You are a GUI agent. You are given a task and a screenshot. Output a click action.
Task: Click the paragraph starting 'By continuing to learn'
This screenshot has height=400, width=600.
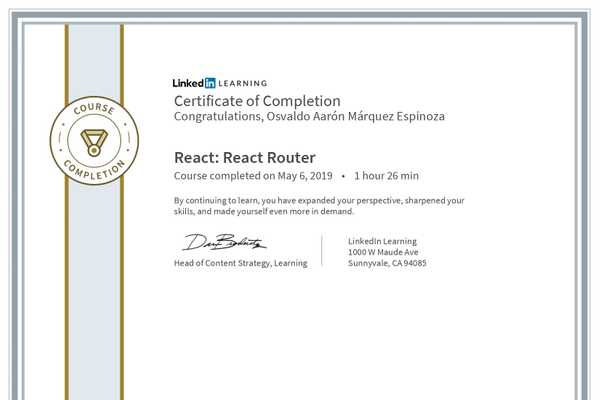click(x=319, y=206)
